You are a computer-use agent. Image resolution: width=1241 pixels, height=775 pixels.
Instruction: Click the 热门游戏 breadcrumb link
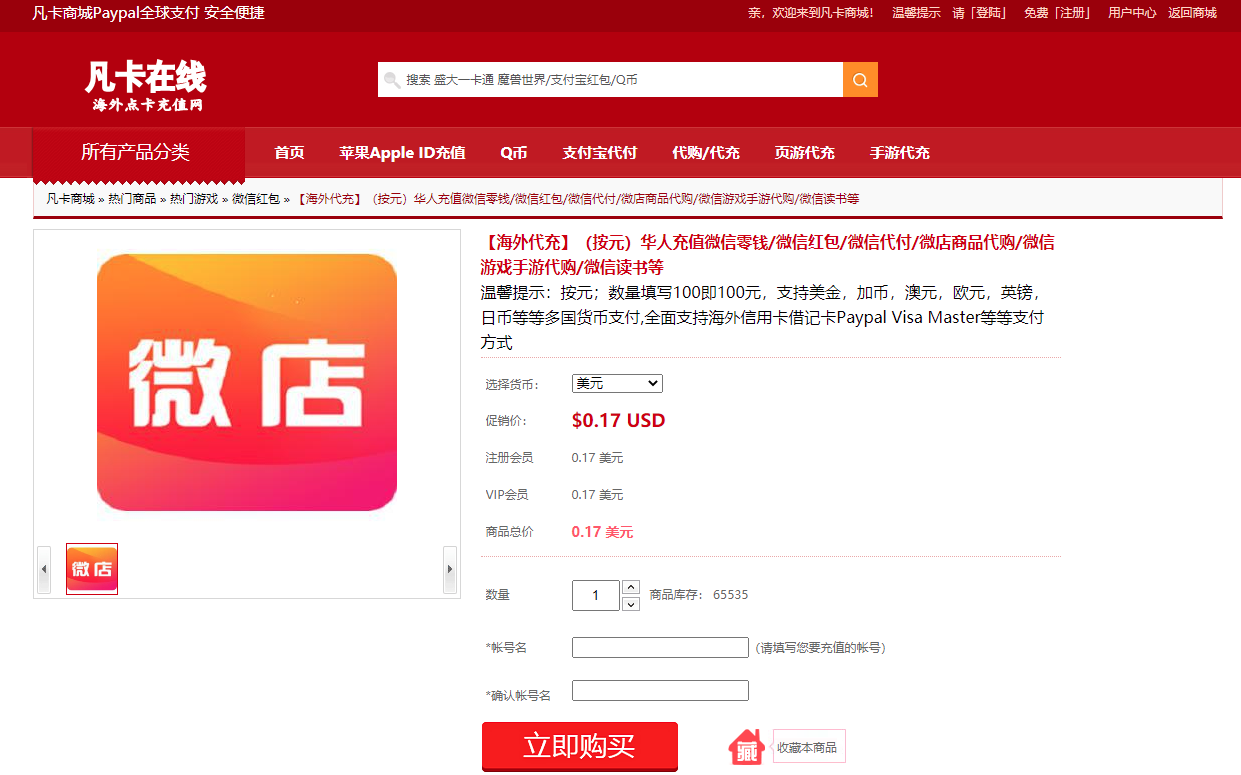(194, 199)
